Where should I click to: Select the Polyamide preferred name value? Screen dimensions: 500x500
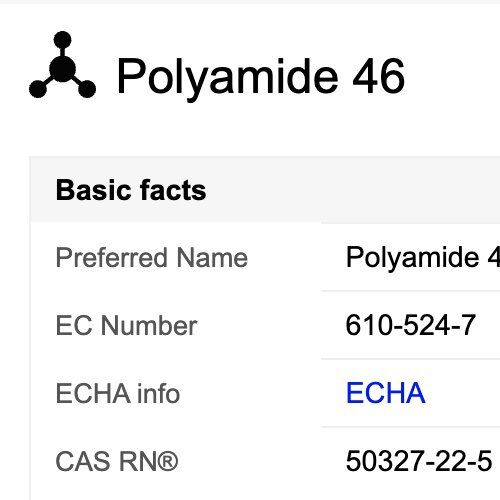[423, 257]
